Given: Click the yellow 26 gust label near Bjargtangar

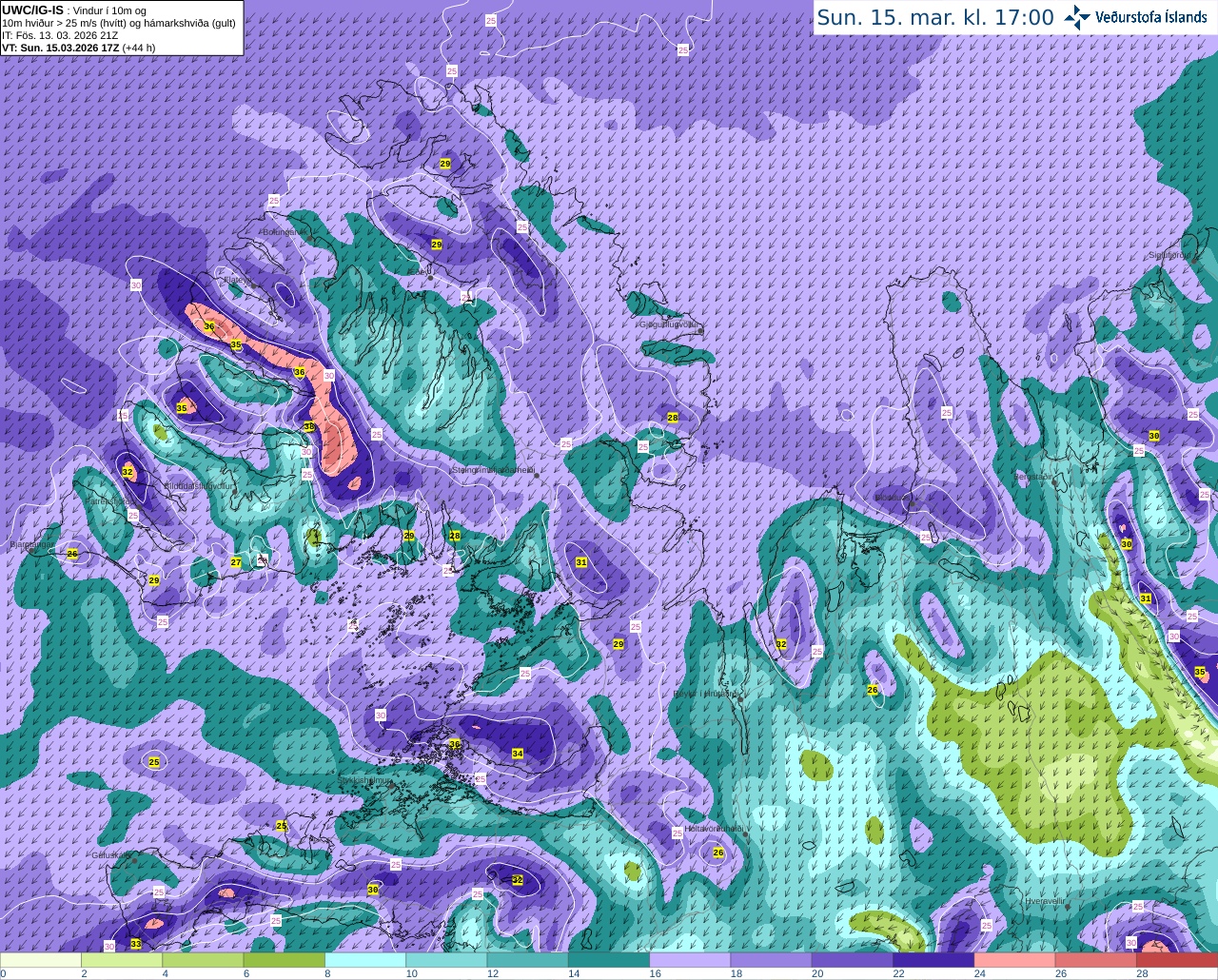Looking at the screenshot, I should 72,554.
